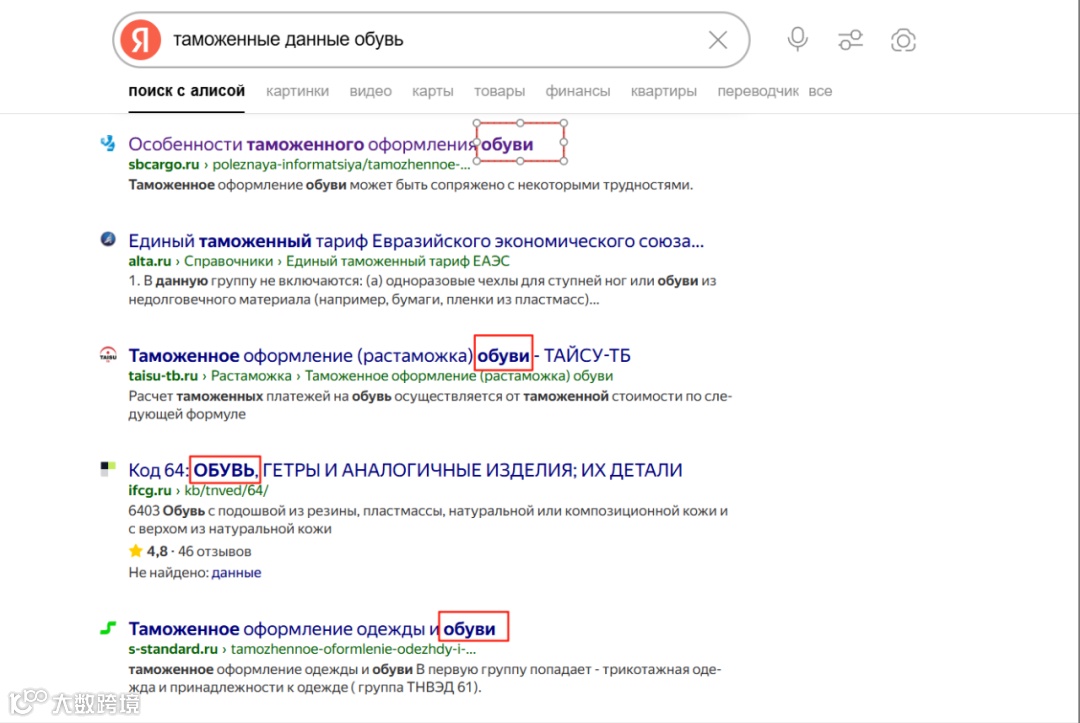Open the 46 отзывов reviews text
The image size is (1080, 723).
coord(214,552)
